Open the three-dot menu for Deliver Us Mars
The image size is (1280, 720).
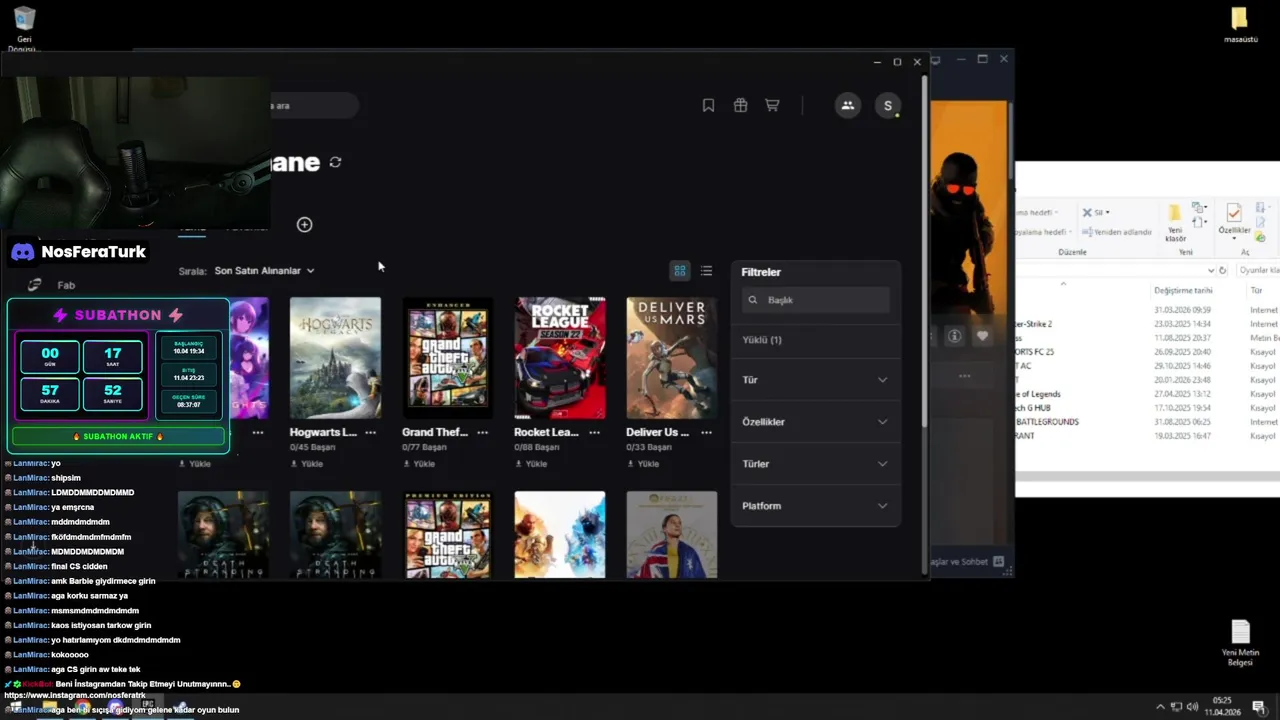[707, 432]
